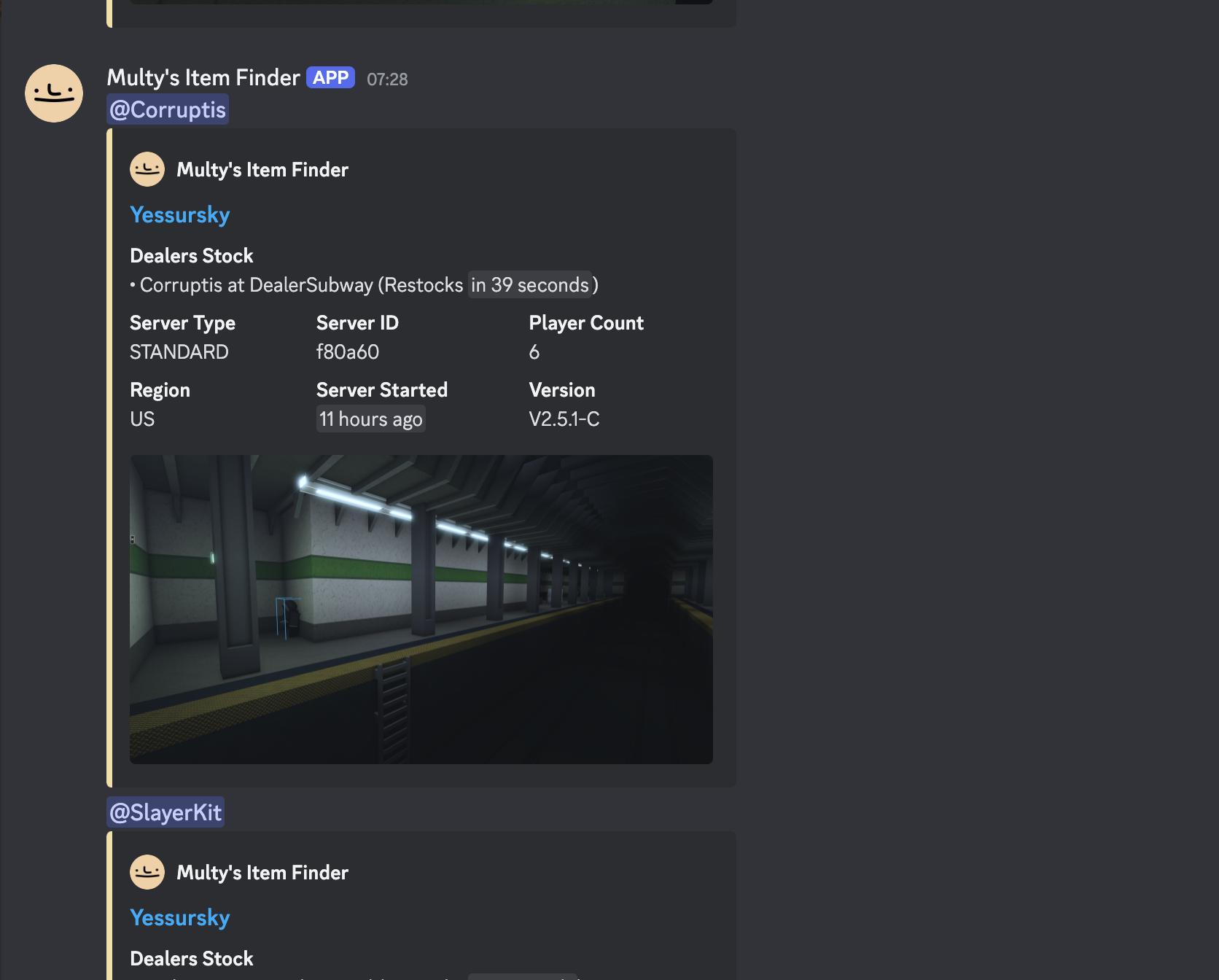Click the first embed's Multy's Item Finder author name
This screenshot has height=980, width=1219.
click(x=262, y=169)
